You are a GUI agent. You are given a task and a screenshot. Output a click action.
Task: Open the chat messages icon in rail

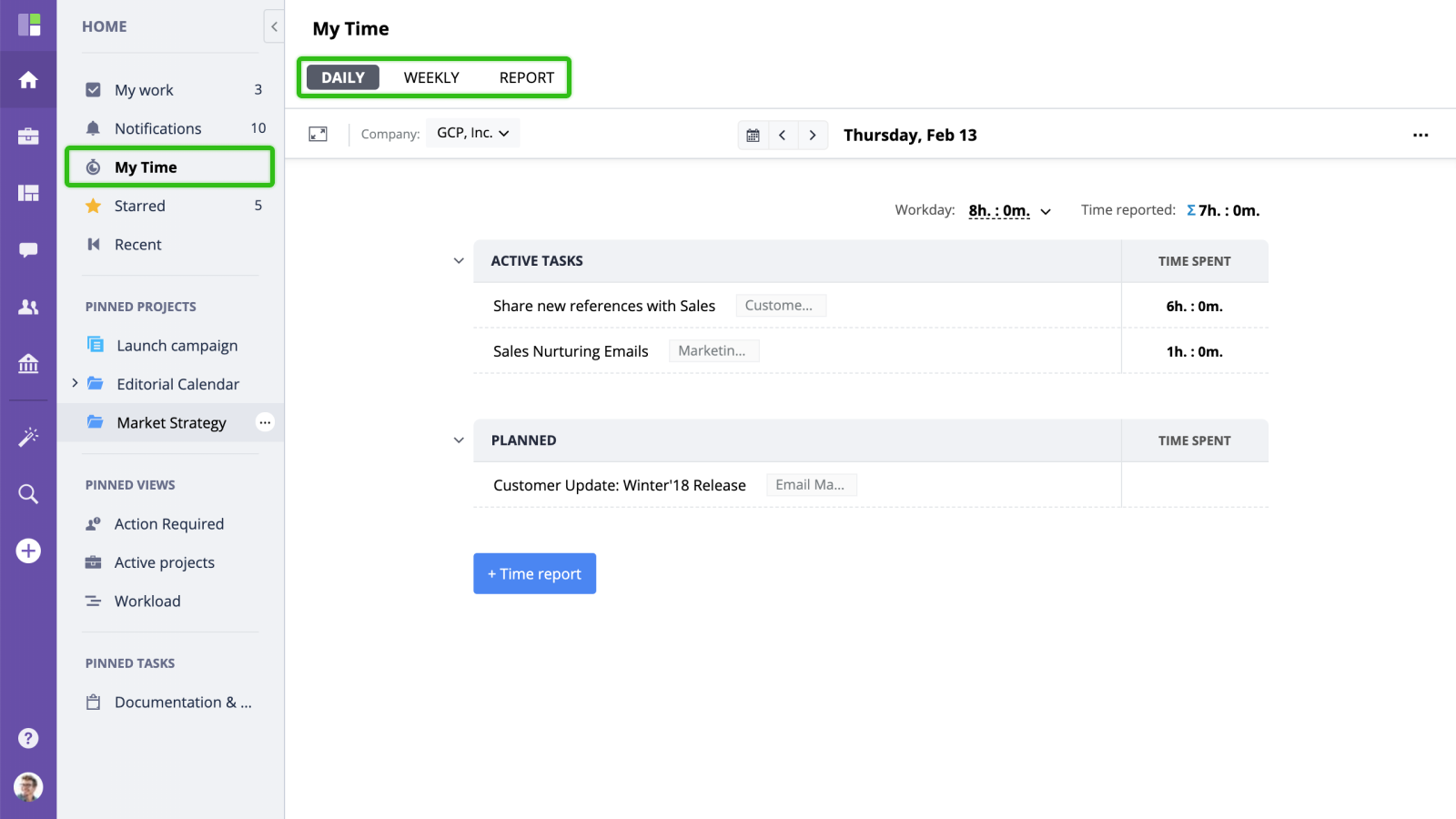click(28, 249)
